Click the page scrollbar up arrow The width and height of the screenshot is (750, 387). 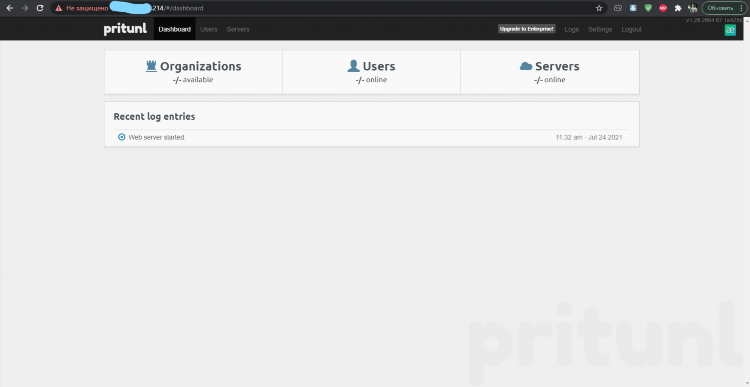pyautogui.click(x=746, y=20)
